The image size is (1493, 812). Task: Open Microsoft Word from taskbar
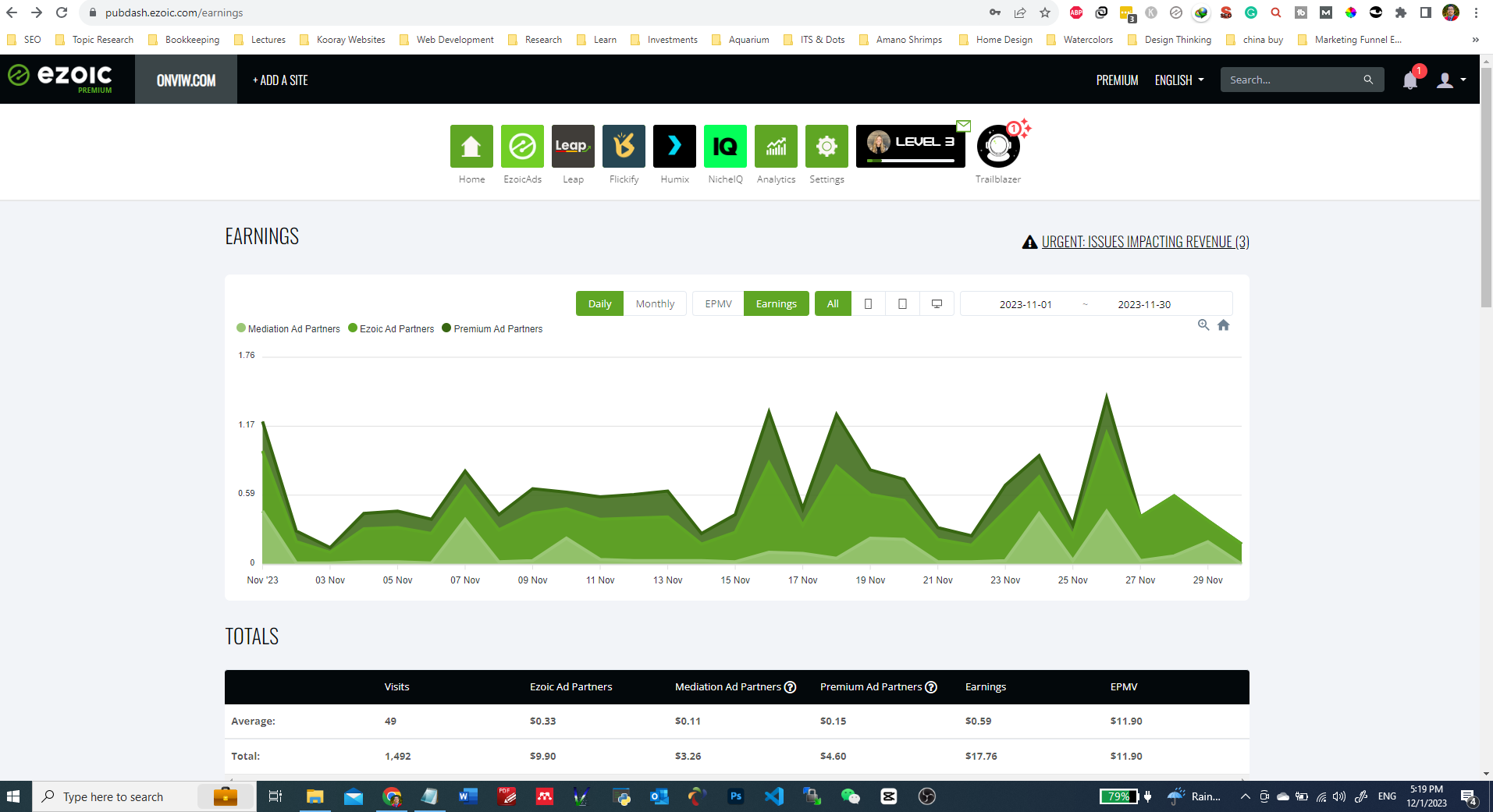467,796
